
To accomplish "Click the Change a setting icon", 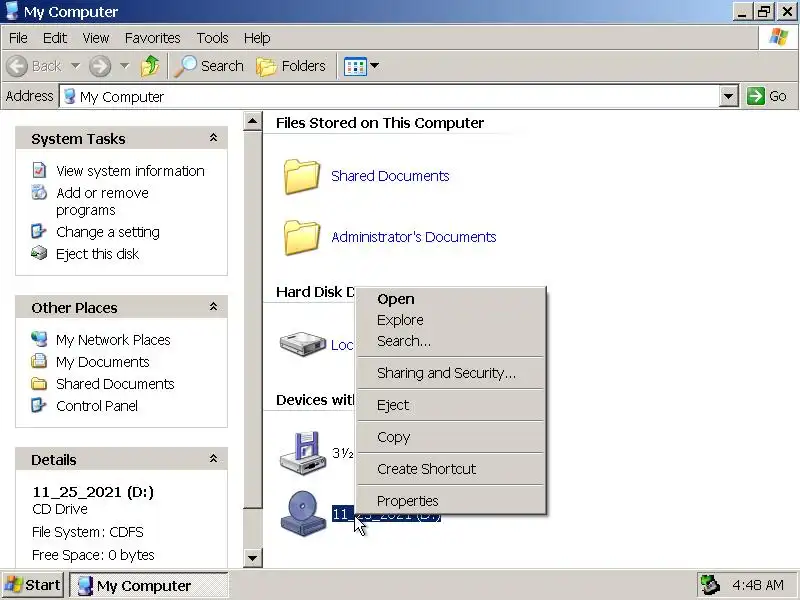I will pos(39,231).
